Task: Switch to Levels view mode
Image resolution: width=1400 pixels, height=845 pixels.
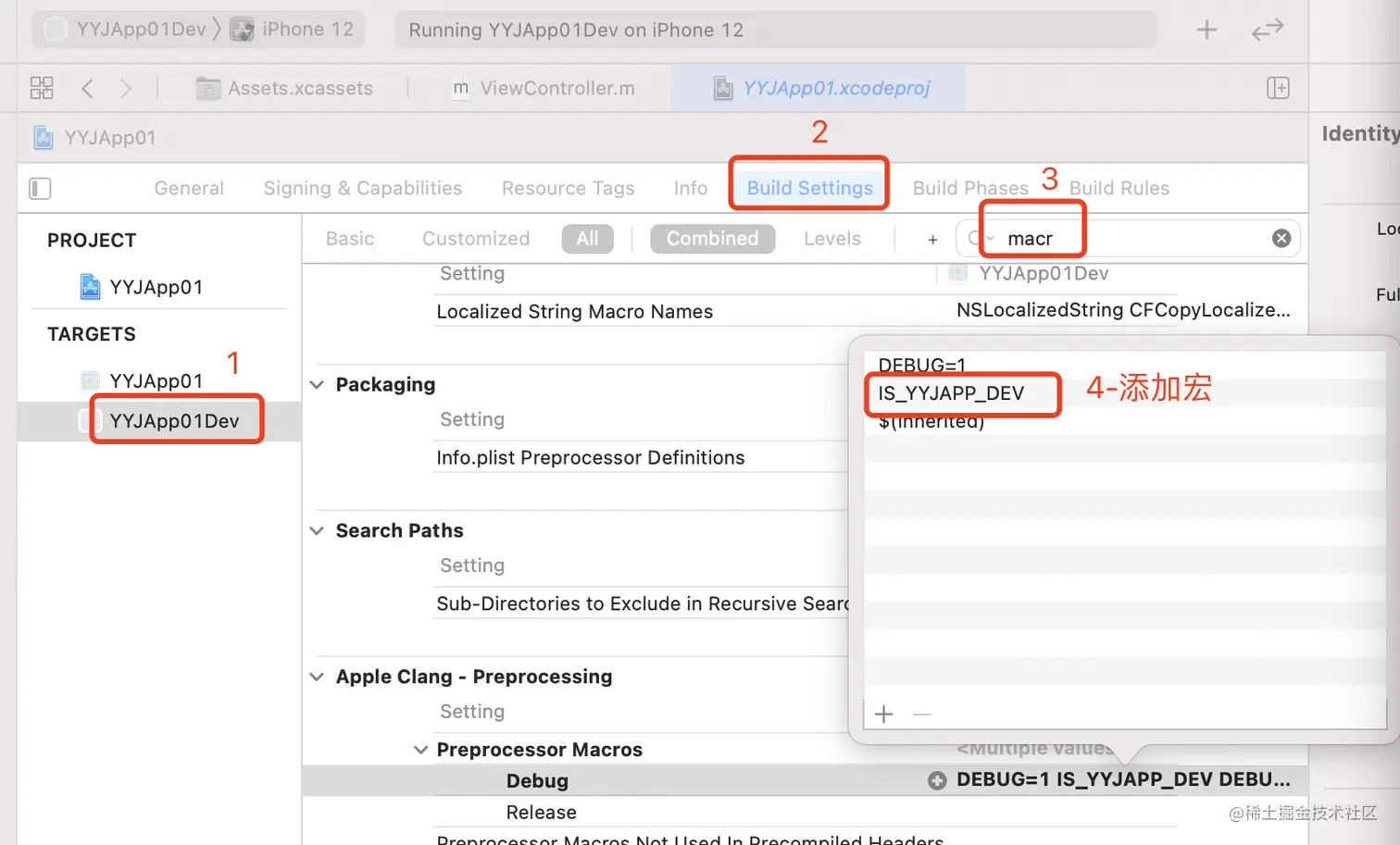Action: 832,239
